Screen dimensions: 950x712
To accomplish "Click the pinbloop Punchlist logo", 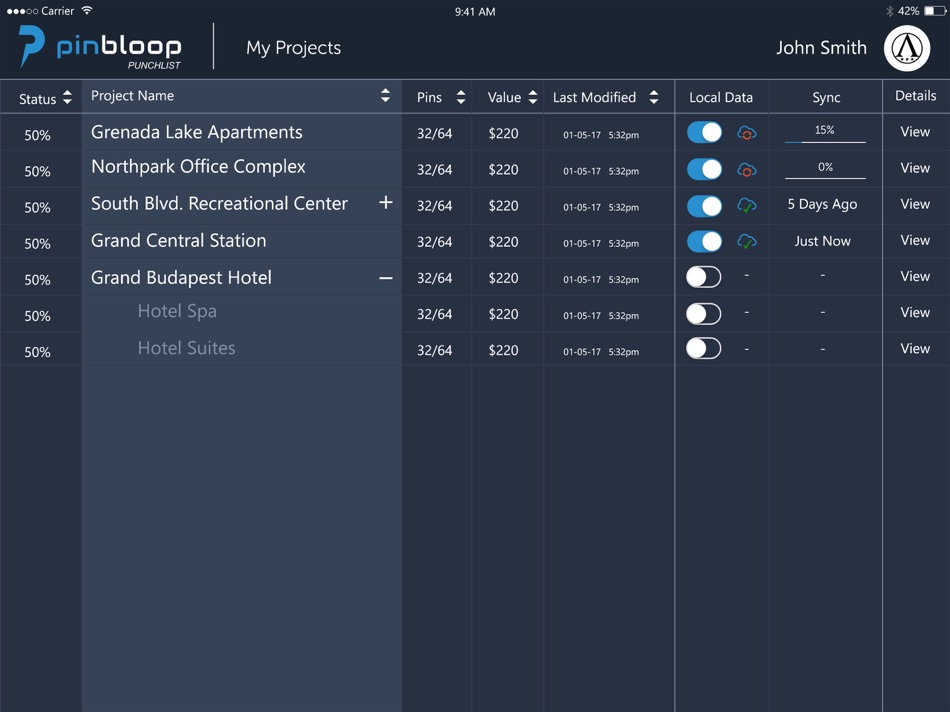I will [99, 47].
